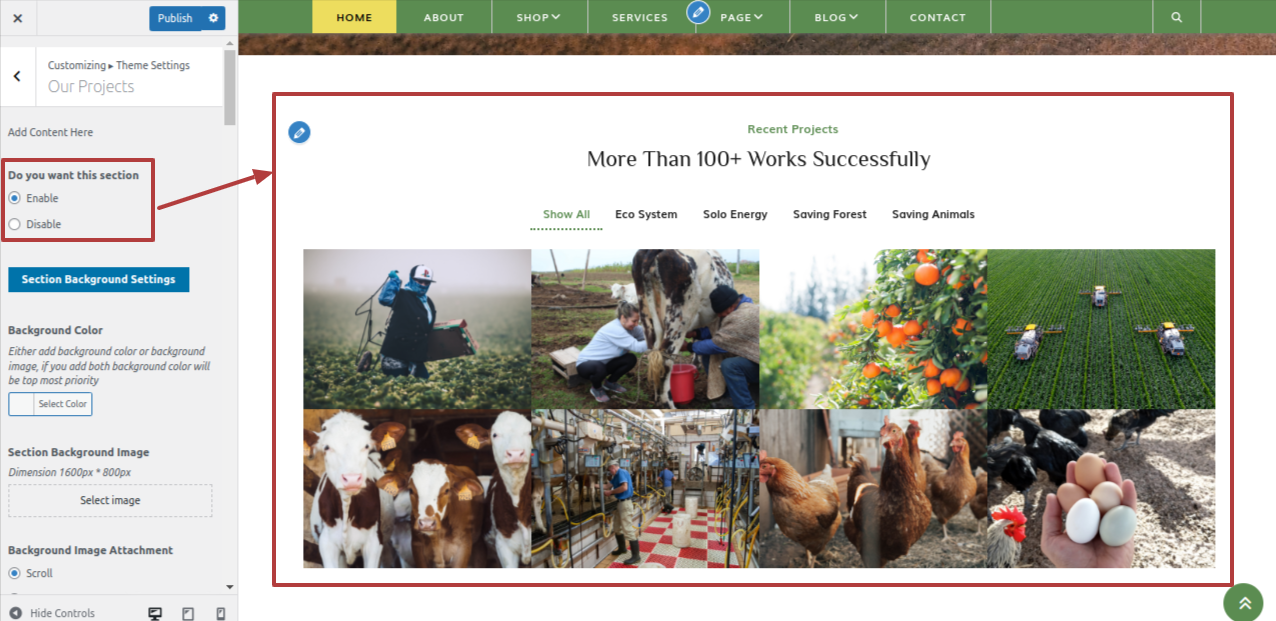Click the green scroll-to-top arrow button

(1244, 603)
